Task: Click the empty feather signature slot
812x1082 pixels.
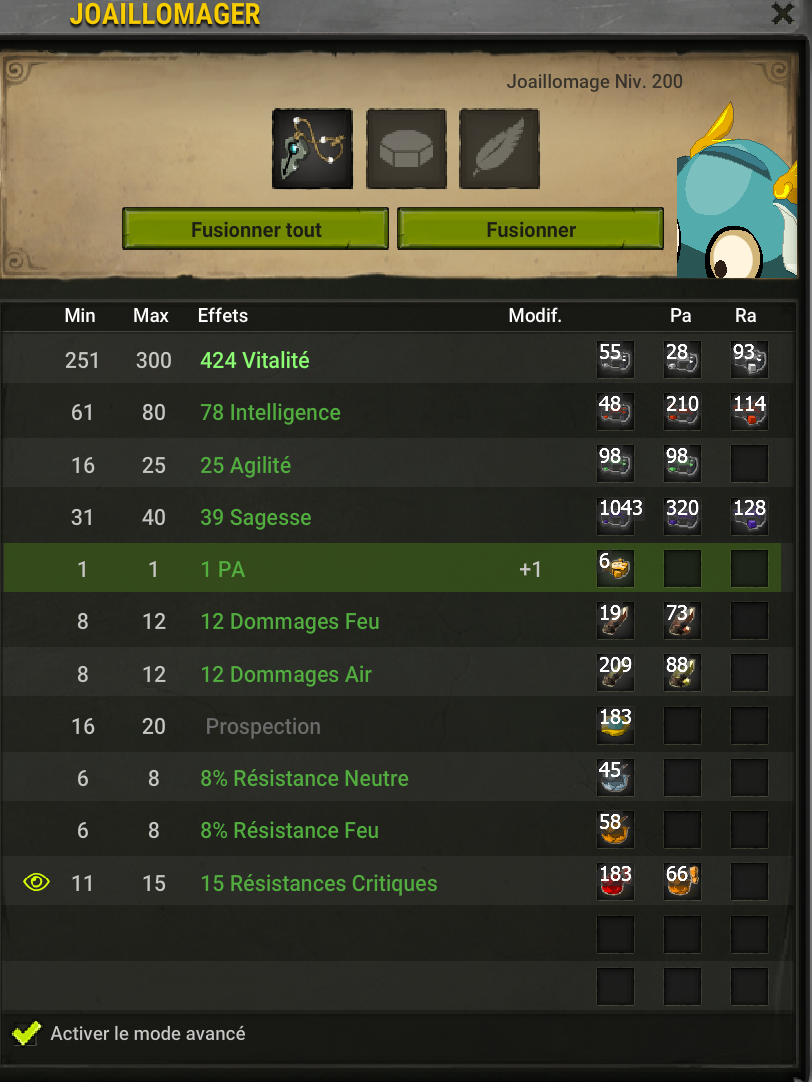Action: tap(499, 148)
